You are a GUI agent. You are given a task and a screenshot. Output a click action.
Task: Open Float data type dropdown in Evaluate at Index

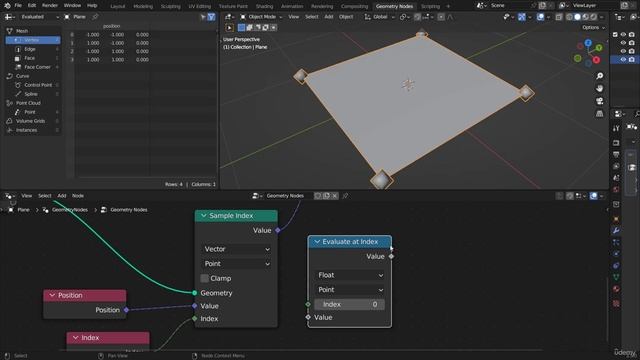[350, 275]
